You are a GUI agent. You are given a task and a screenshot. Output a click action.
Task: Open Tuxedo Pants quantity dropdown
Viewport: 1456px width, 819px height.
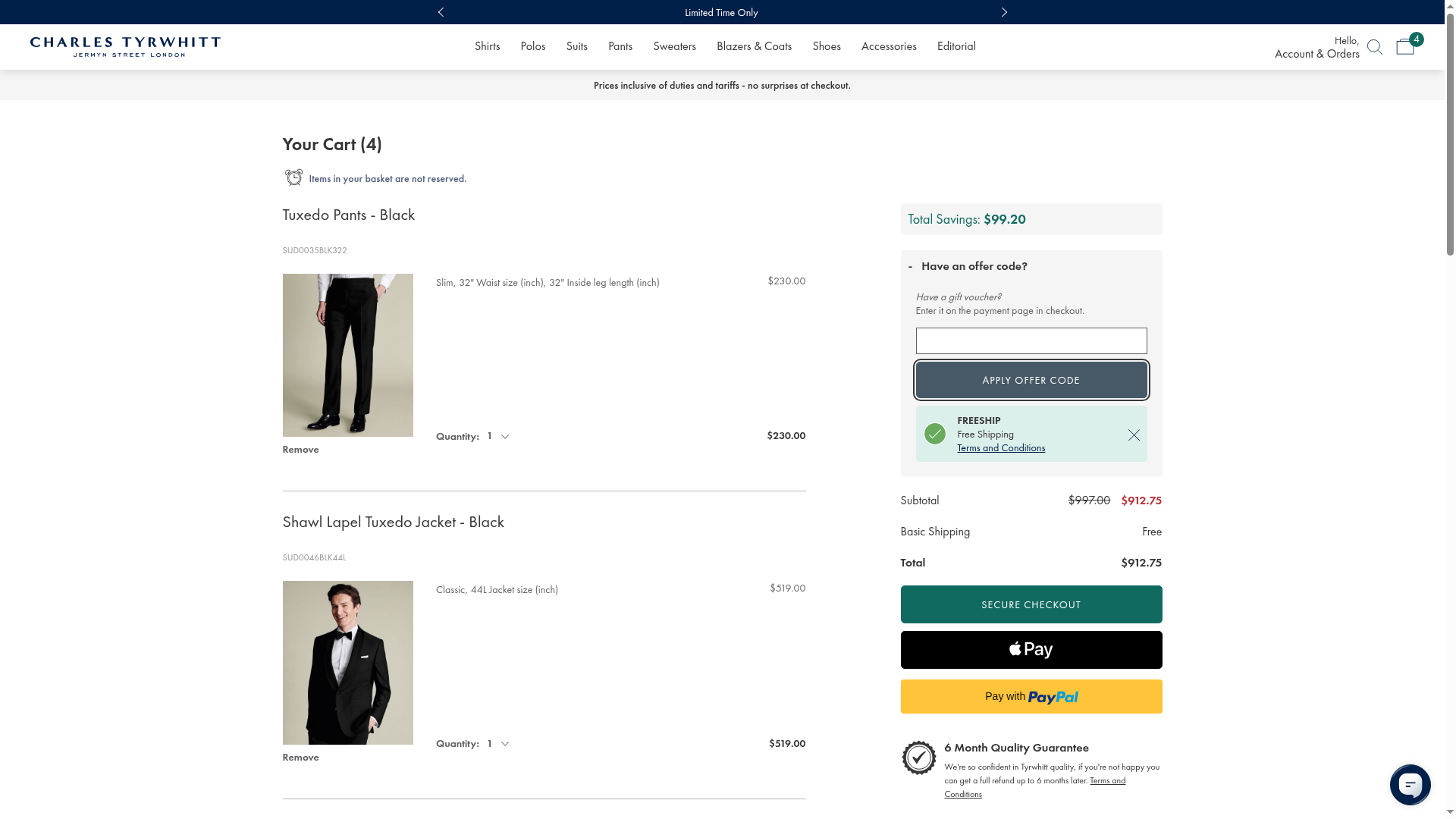(498, 436)
